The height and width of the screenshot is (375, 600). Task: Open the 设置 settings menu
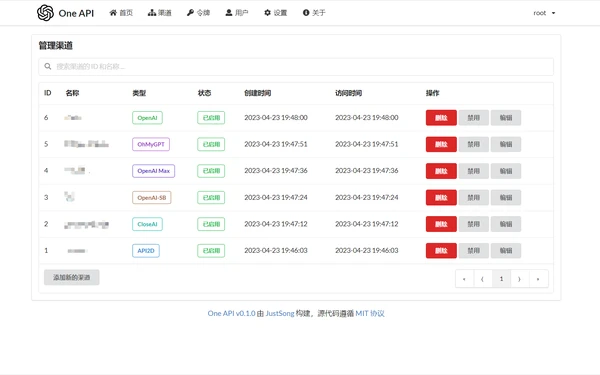tap(276, 13)
